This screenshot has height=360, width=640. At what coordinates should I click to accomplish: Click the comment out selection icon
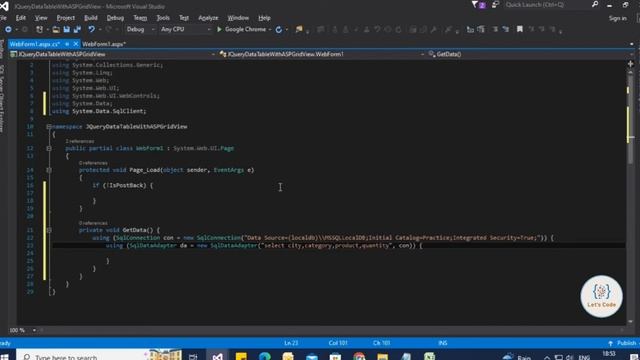click(495, 29)
